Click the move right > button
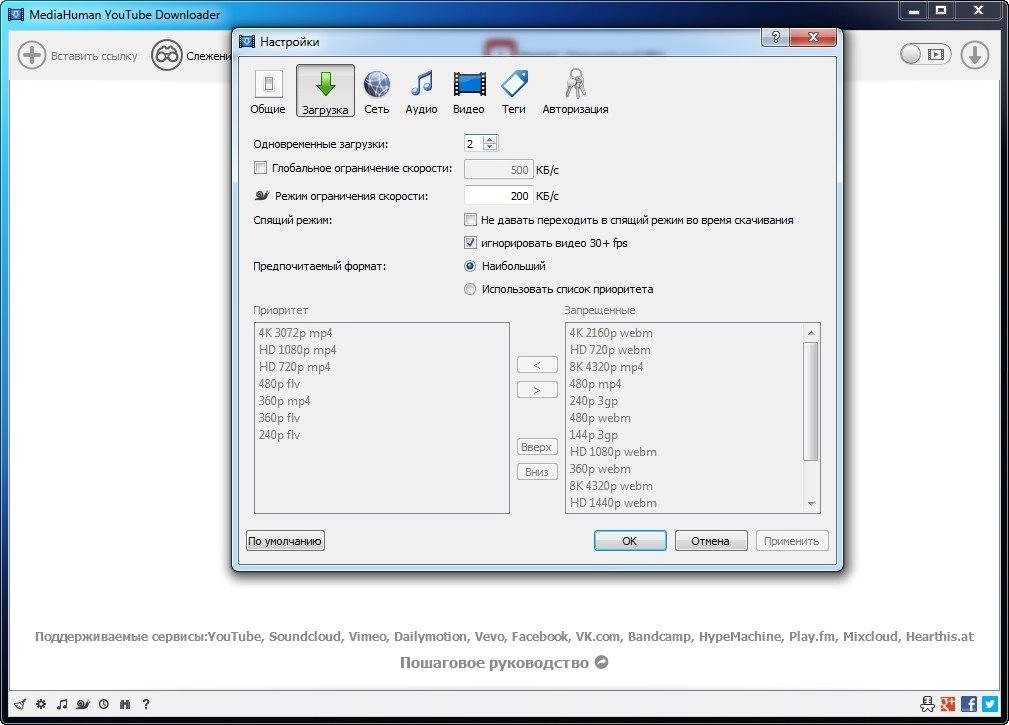This screenshot has width=1009, height=725. click(537, 390)
